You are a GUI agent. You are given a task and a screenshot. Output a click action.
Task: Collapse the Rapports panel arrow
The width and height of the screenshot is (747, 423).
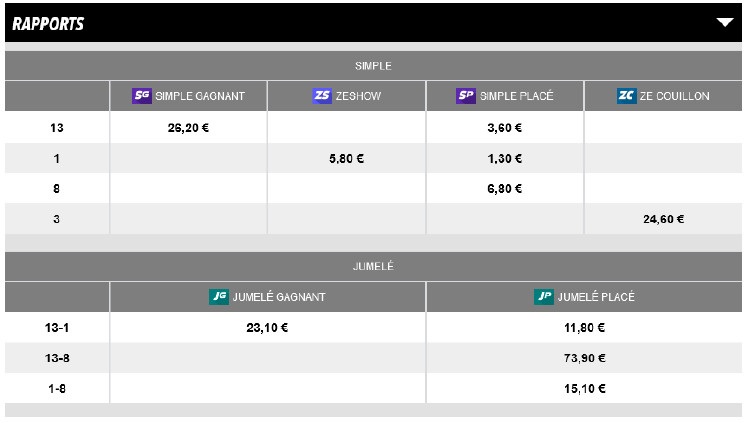point(725,23)
